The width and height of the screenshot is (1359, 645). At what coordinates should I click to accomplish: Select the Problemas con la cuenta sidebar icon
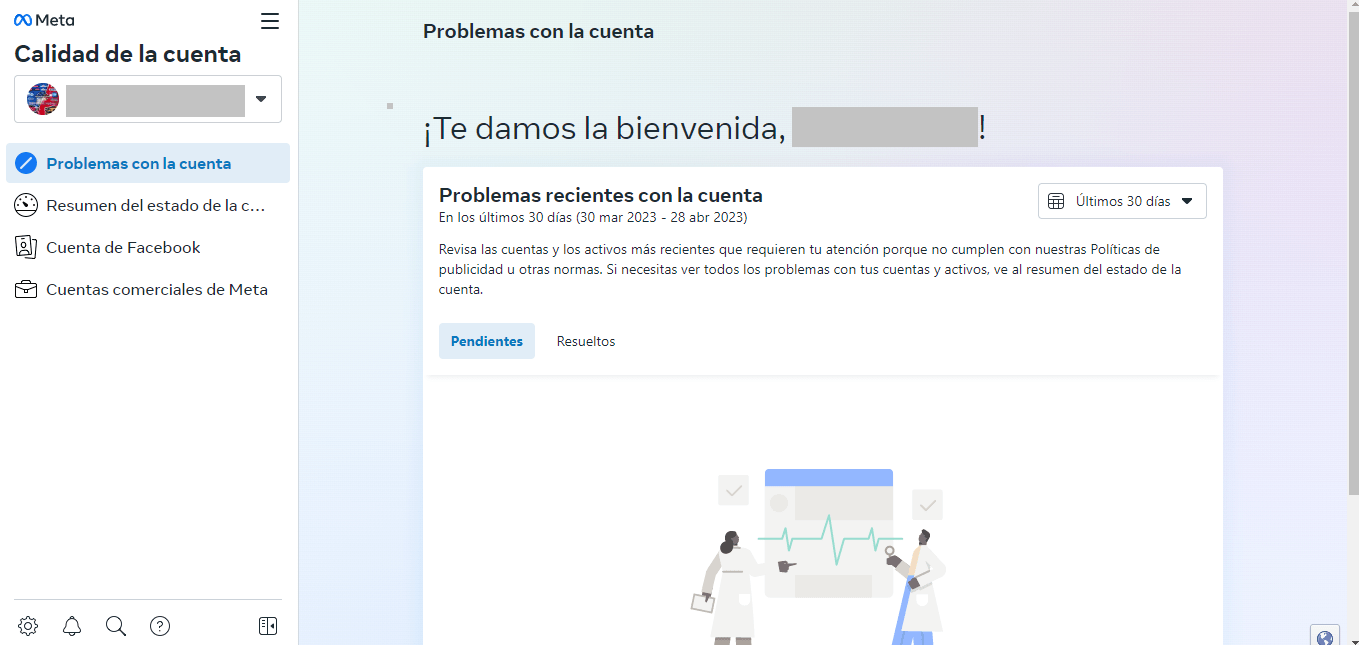pyautogui.click(x=23, y=162)
